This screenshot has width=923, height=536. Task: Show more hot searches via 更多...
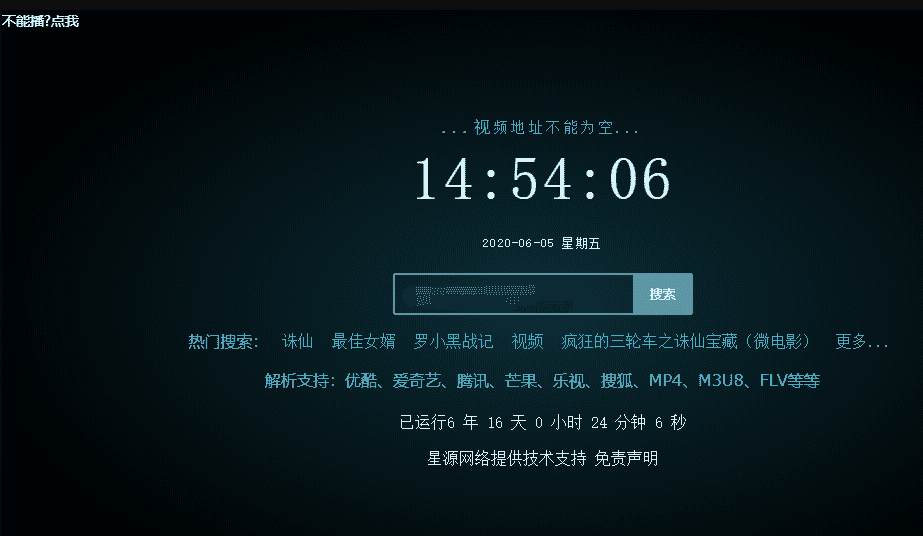[862, 341]
